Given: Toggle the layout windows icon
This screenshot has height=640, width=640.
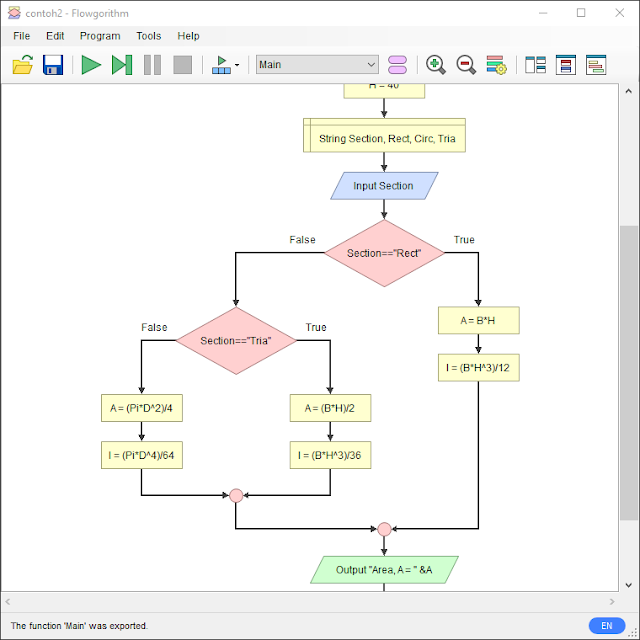Looking at the screenshot, I should pos(535,64).
